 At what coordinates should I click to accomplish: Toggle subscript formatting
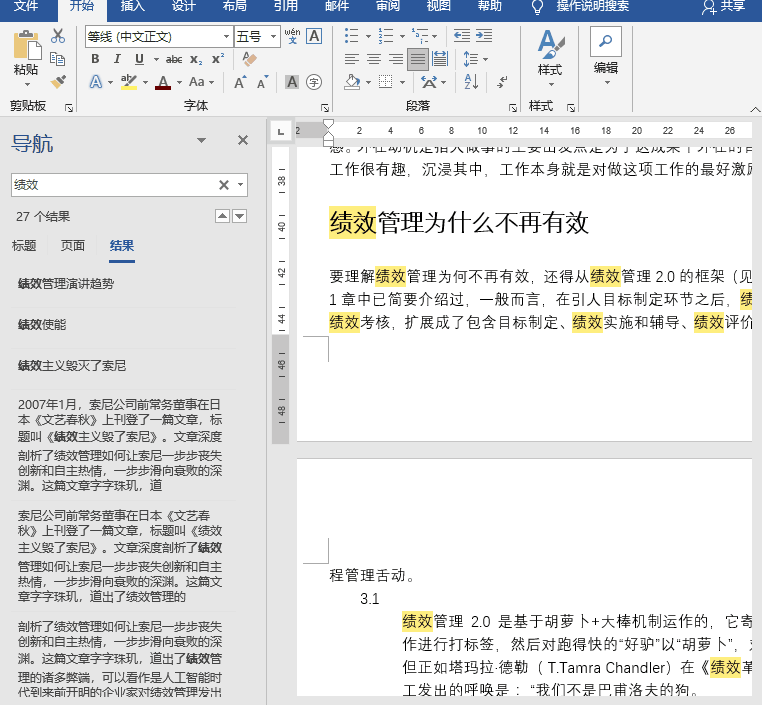pos(196,59)
